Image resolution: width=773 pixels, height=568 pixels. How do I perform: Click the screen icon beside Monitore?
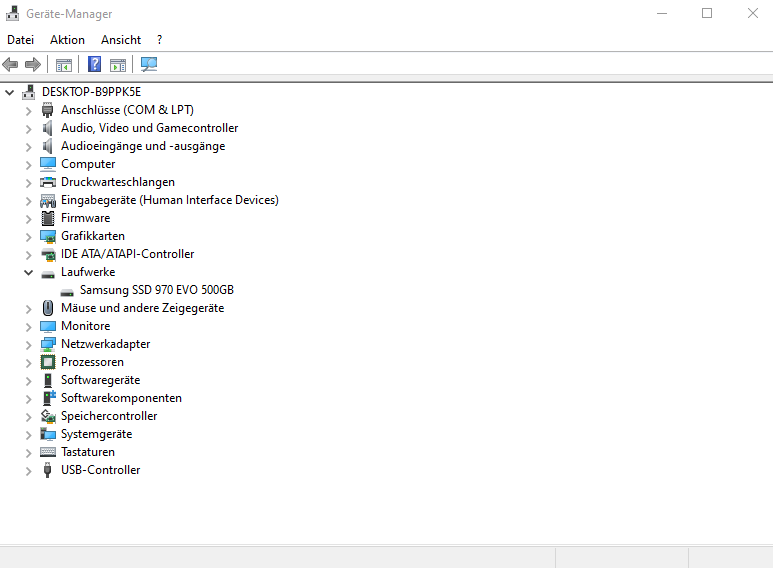pos(48,326)
